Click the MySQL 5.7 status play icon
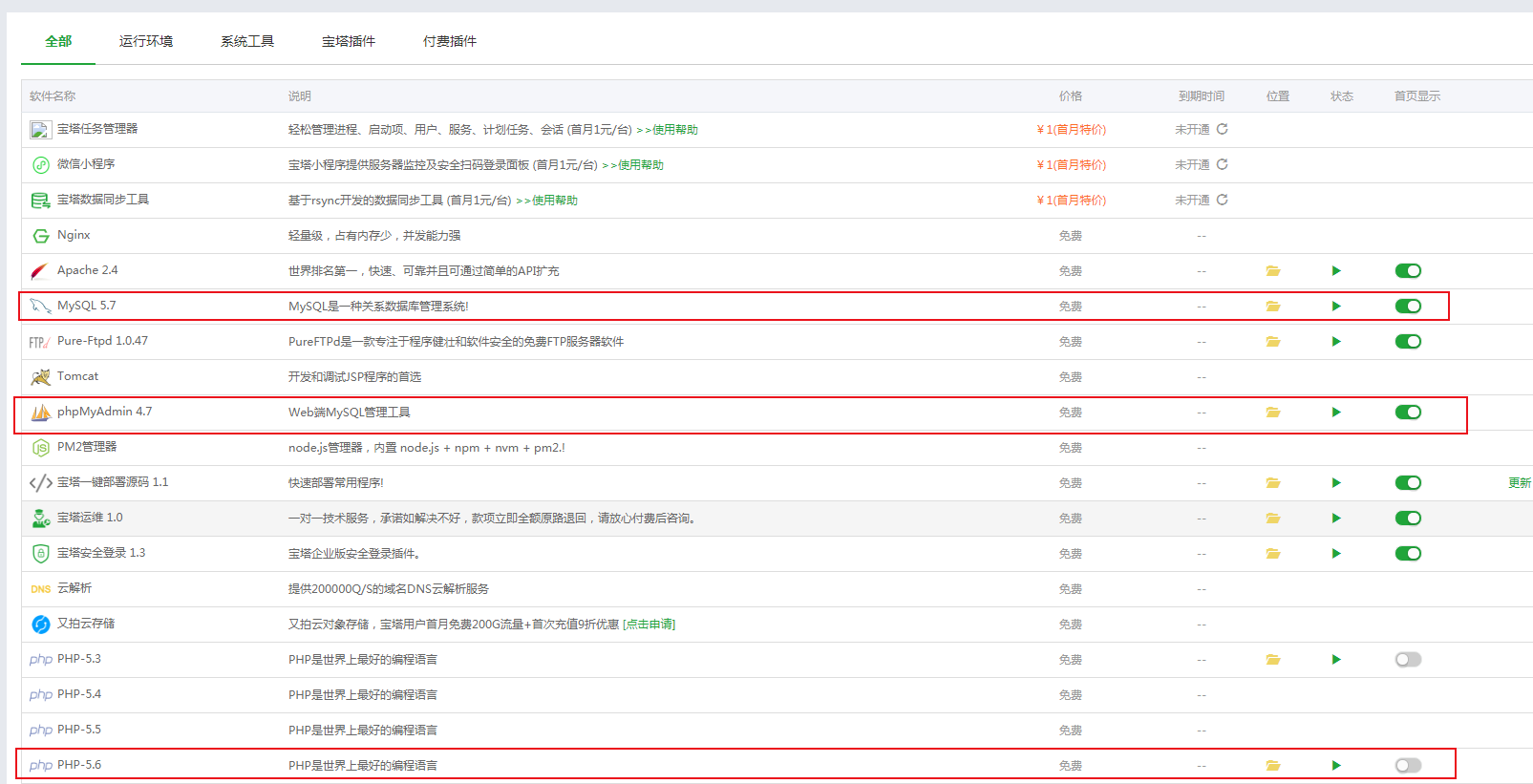This screenshot has height=784, width=1533. (x=1336, y=307)
